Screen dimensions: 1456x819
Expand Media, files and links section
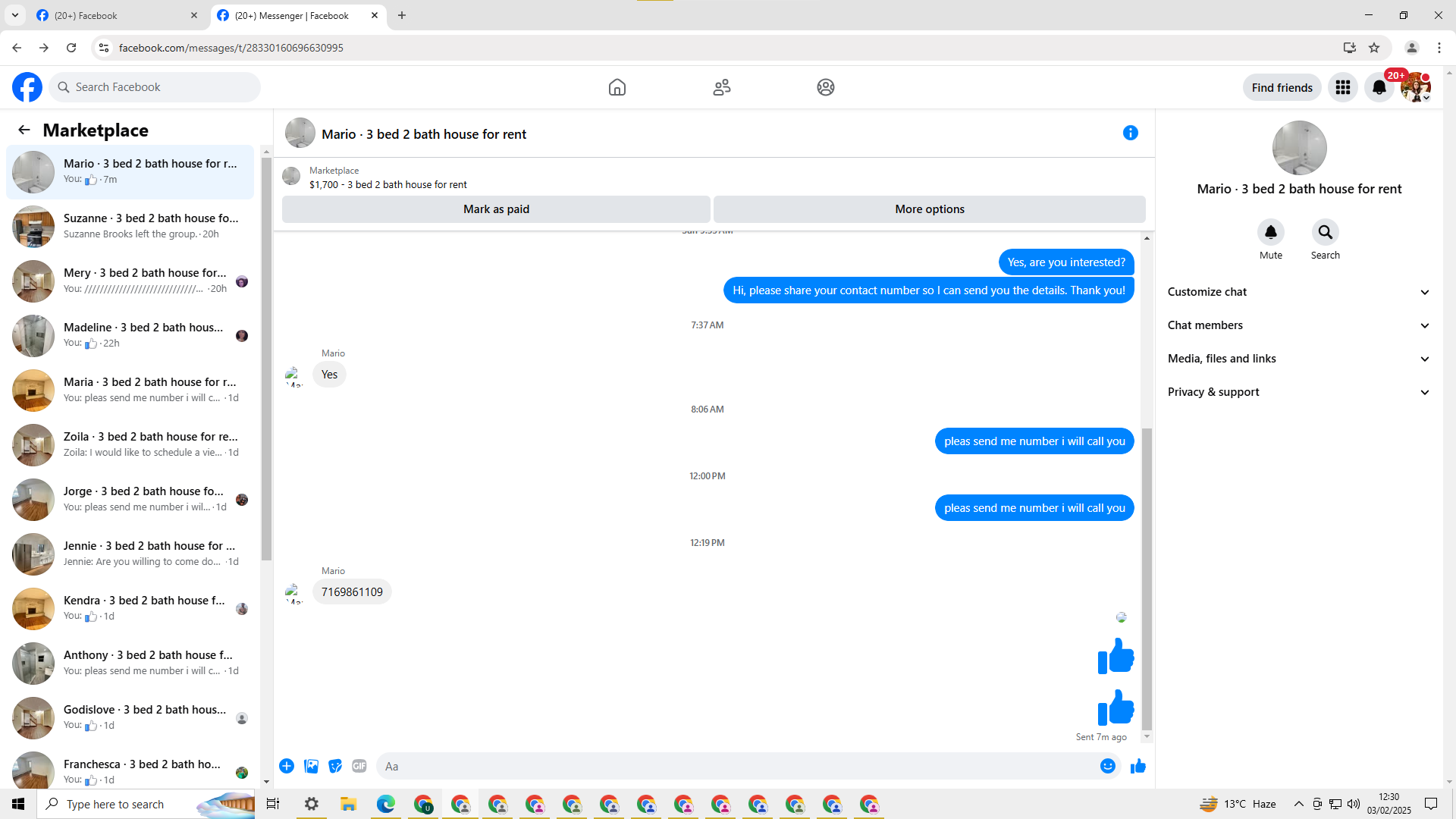(1299, 359)
